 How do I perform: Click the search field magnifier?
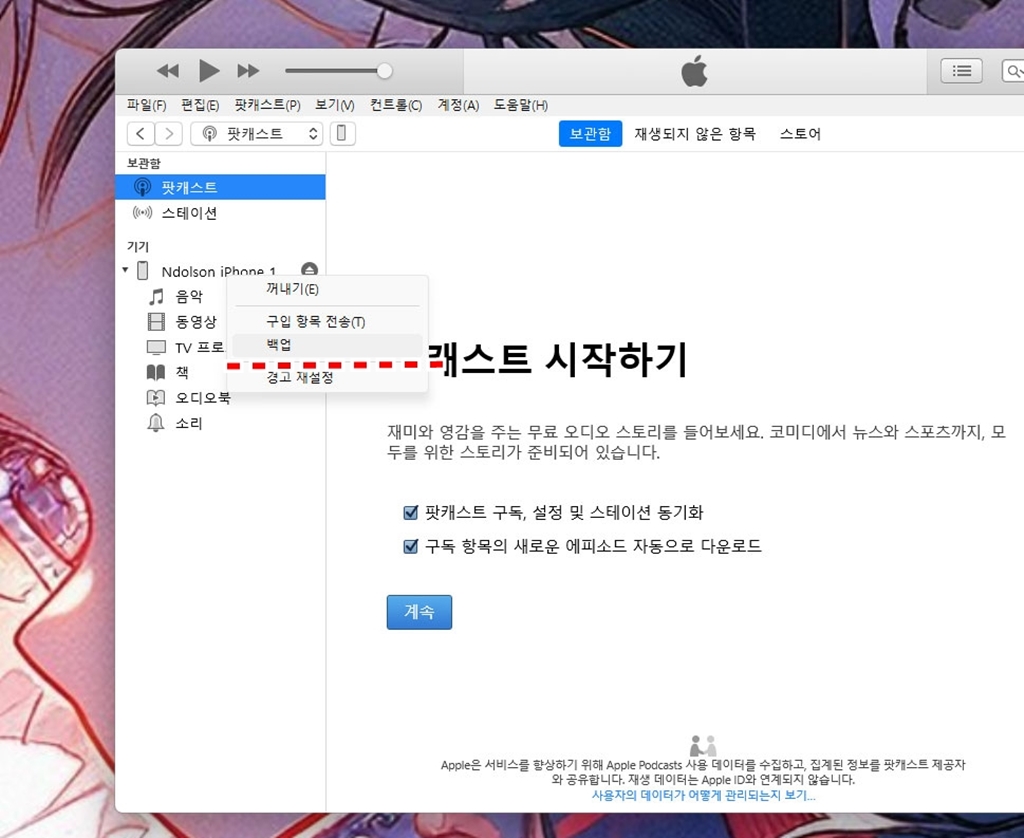pyautogui.click(x=1013, y=71)
